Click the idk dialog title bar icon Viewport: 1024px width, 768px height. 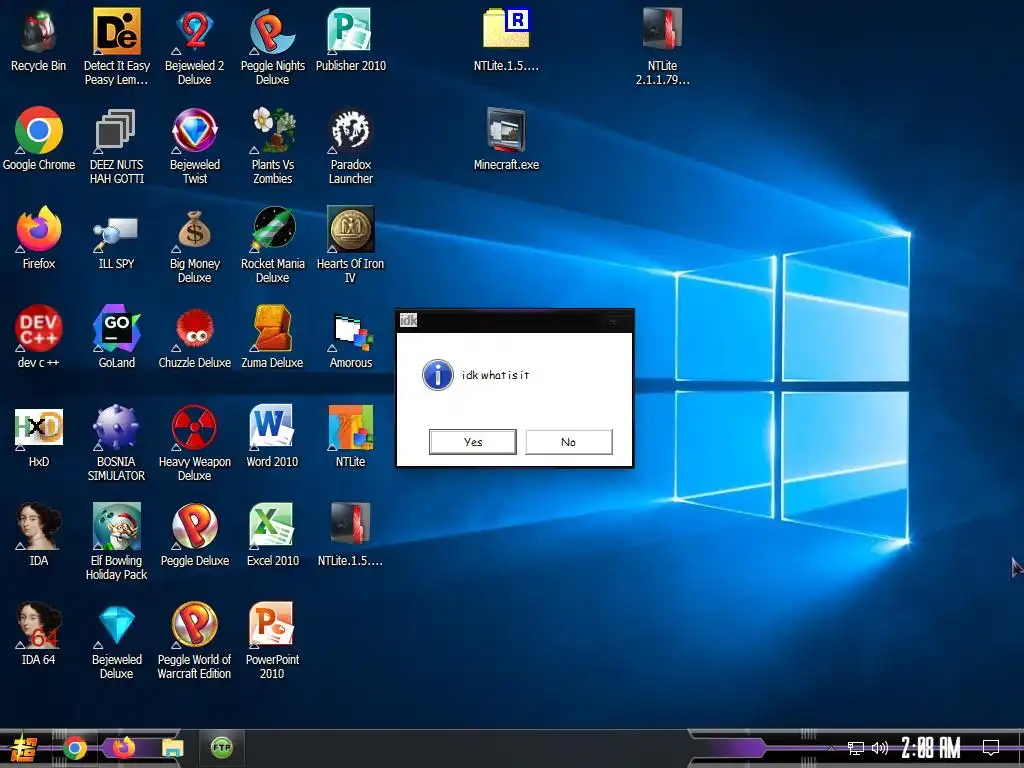coord(408,320)
